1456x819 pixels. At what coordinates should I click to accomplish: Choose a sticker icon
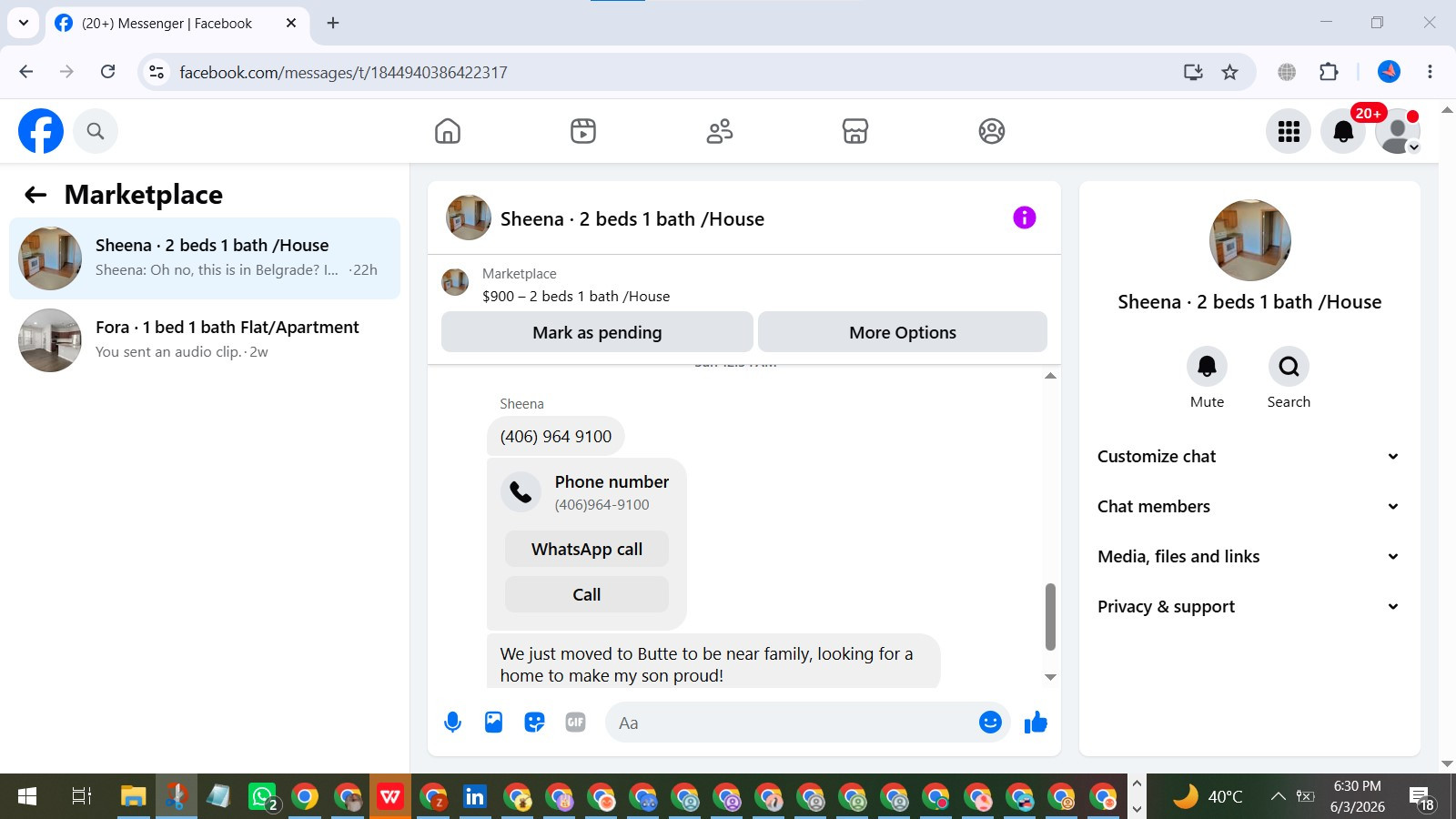[x=534, y=723]
